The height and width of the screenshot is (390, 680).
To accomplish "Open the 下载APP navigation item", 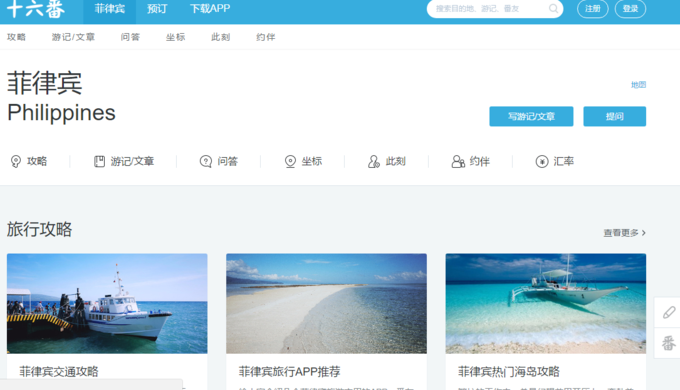I will tap(210, 9).
